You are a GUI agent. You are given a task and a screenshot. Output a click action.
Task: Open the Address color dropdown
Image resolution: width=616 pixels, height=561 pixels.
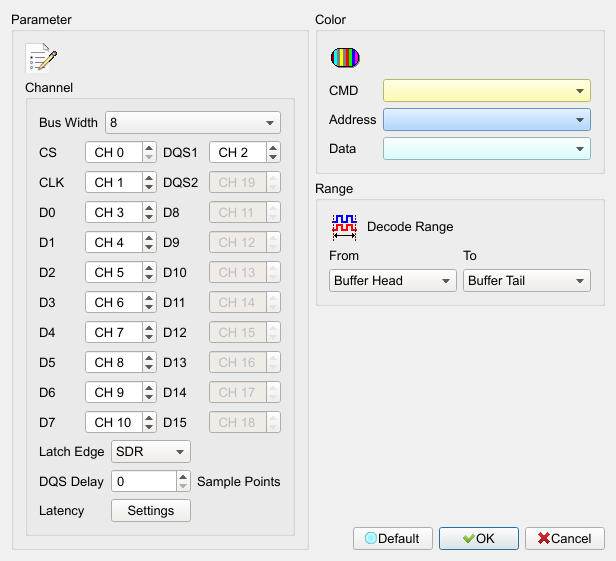click(x=487, y=119)
